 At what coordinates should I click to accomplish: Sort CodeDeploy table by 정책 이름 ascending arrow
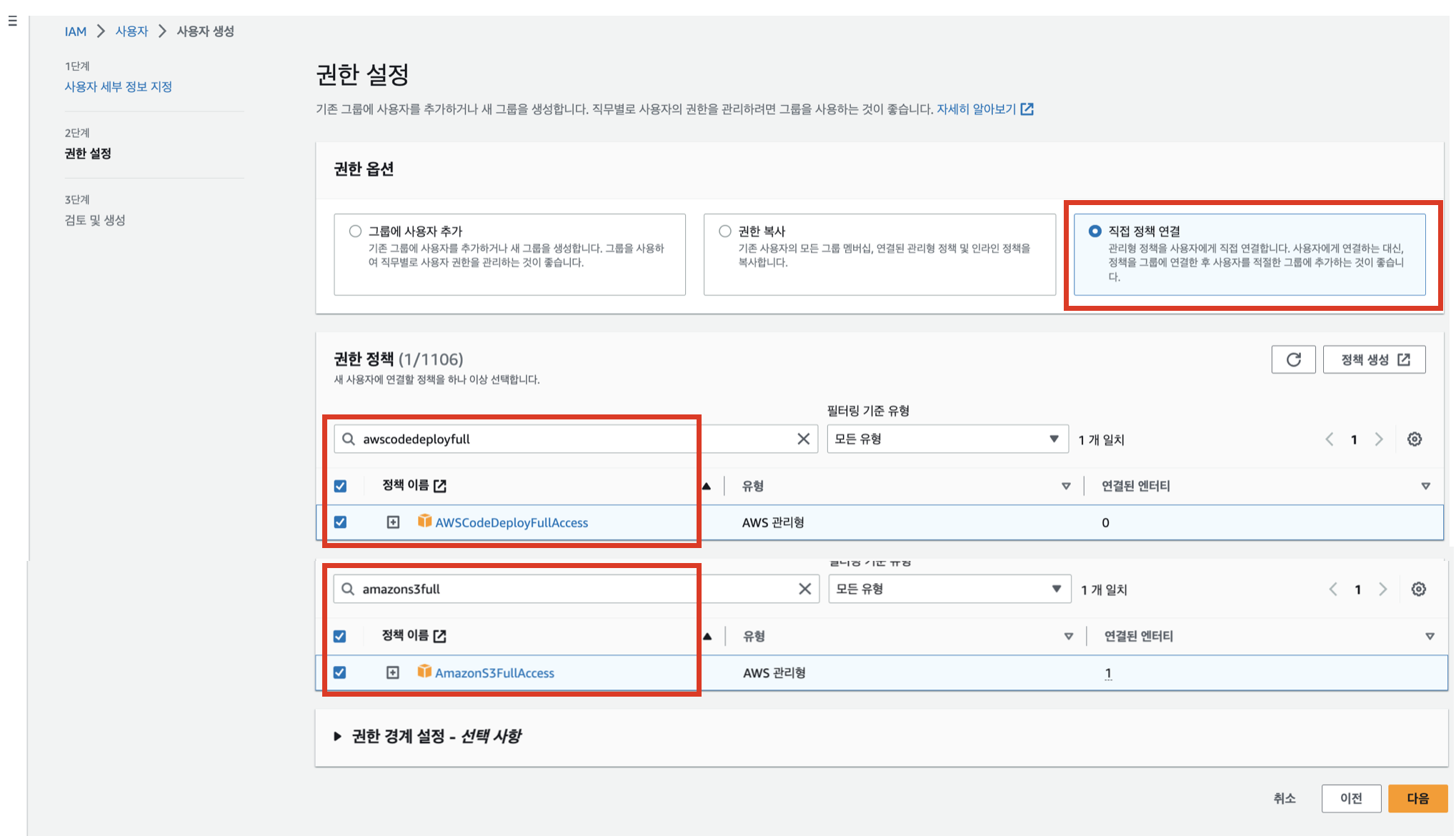tap(707, 486)
